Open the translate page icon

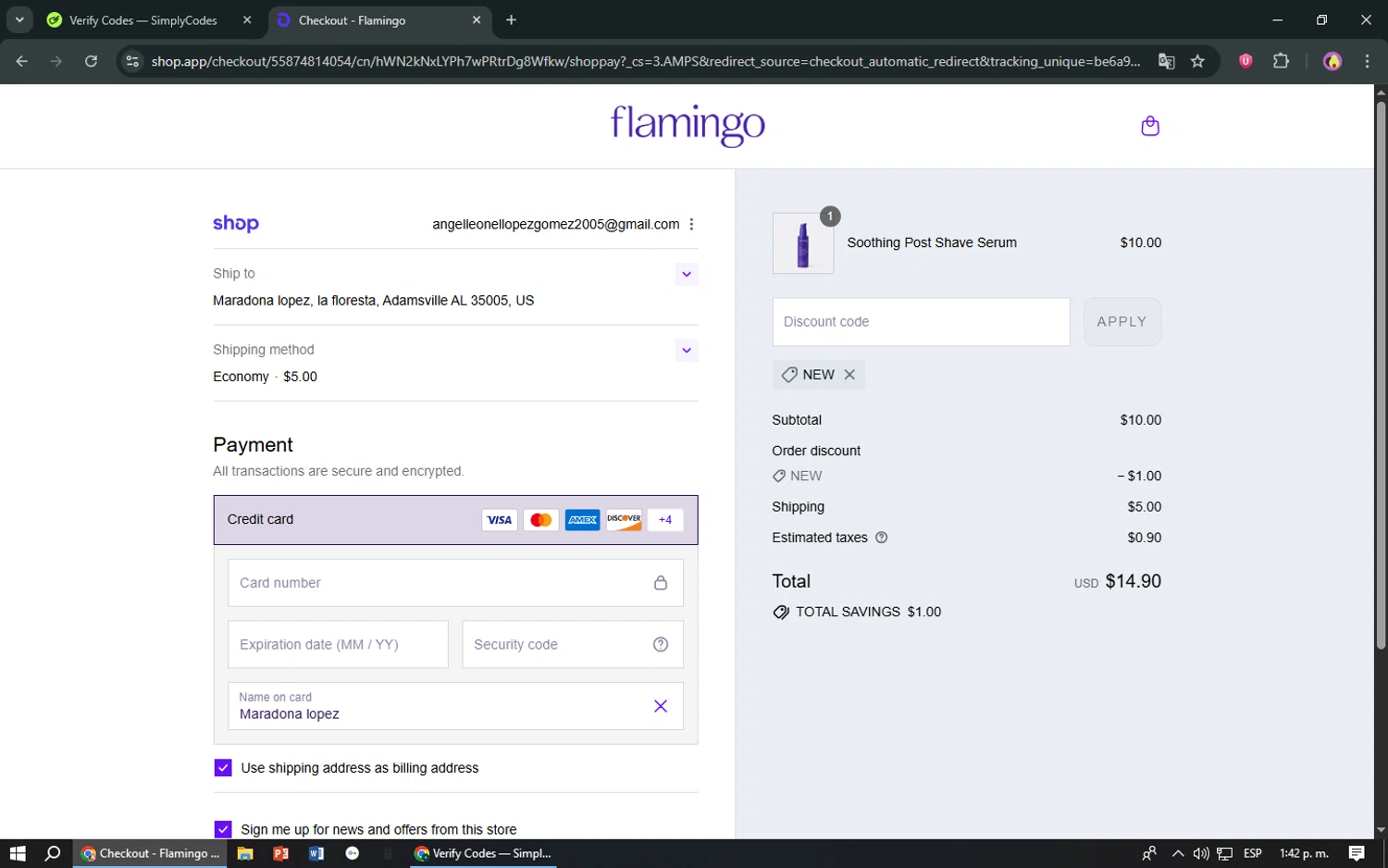tap(1166, 61)
